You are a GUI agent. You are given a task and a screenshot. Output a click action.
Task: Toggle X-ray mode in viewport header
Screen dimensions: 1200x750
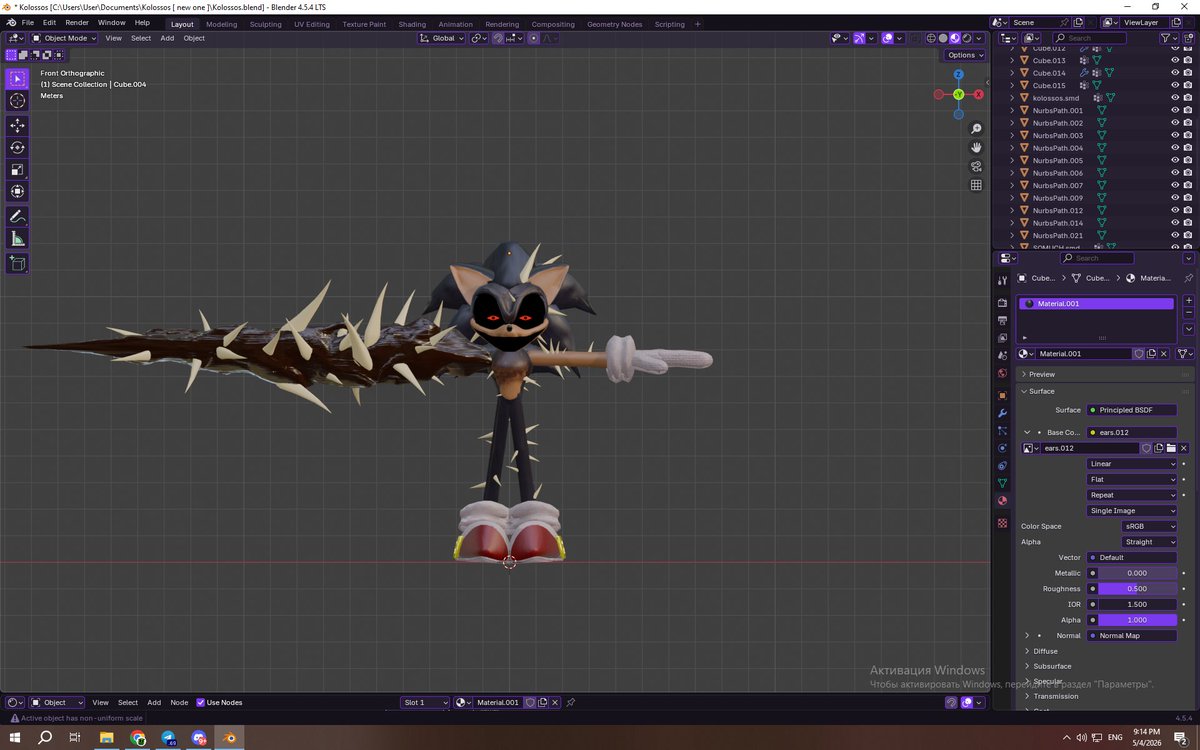[x=915, y=38]
